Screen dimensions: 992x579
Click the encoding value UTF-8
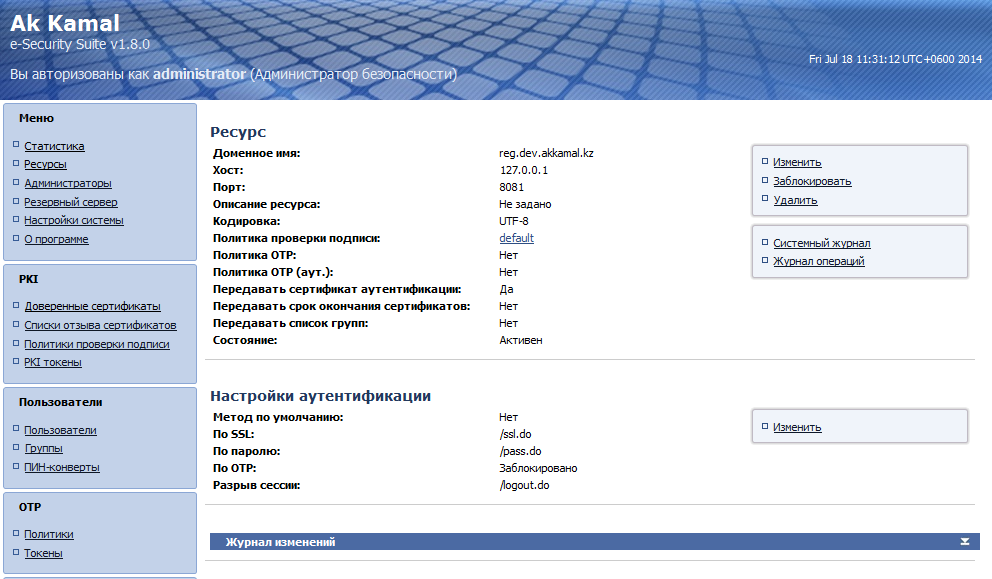click(514, 221)
